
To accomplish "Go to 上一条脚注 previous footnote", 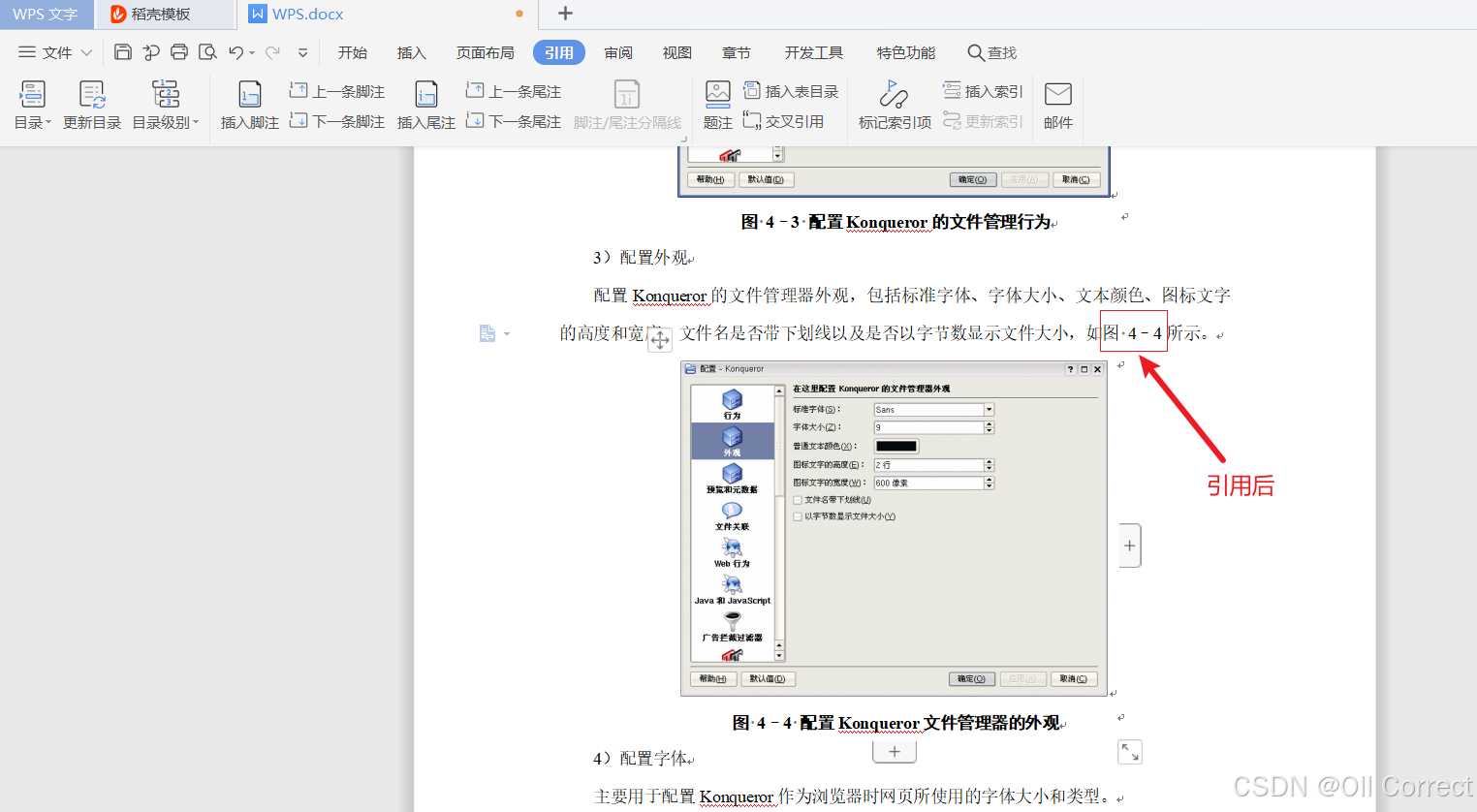I will coord(337,91).
